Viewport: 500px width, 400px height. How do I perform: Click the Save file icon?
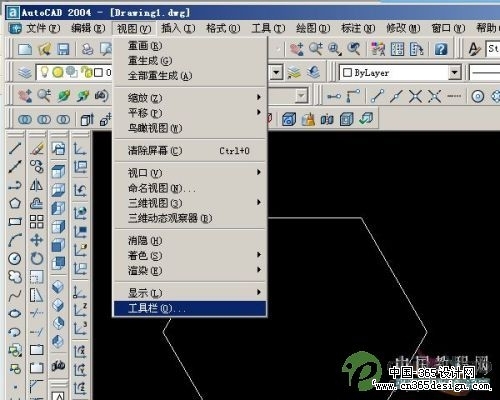point(63,49)
